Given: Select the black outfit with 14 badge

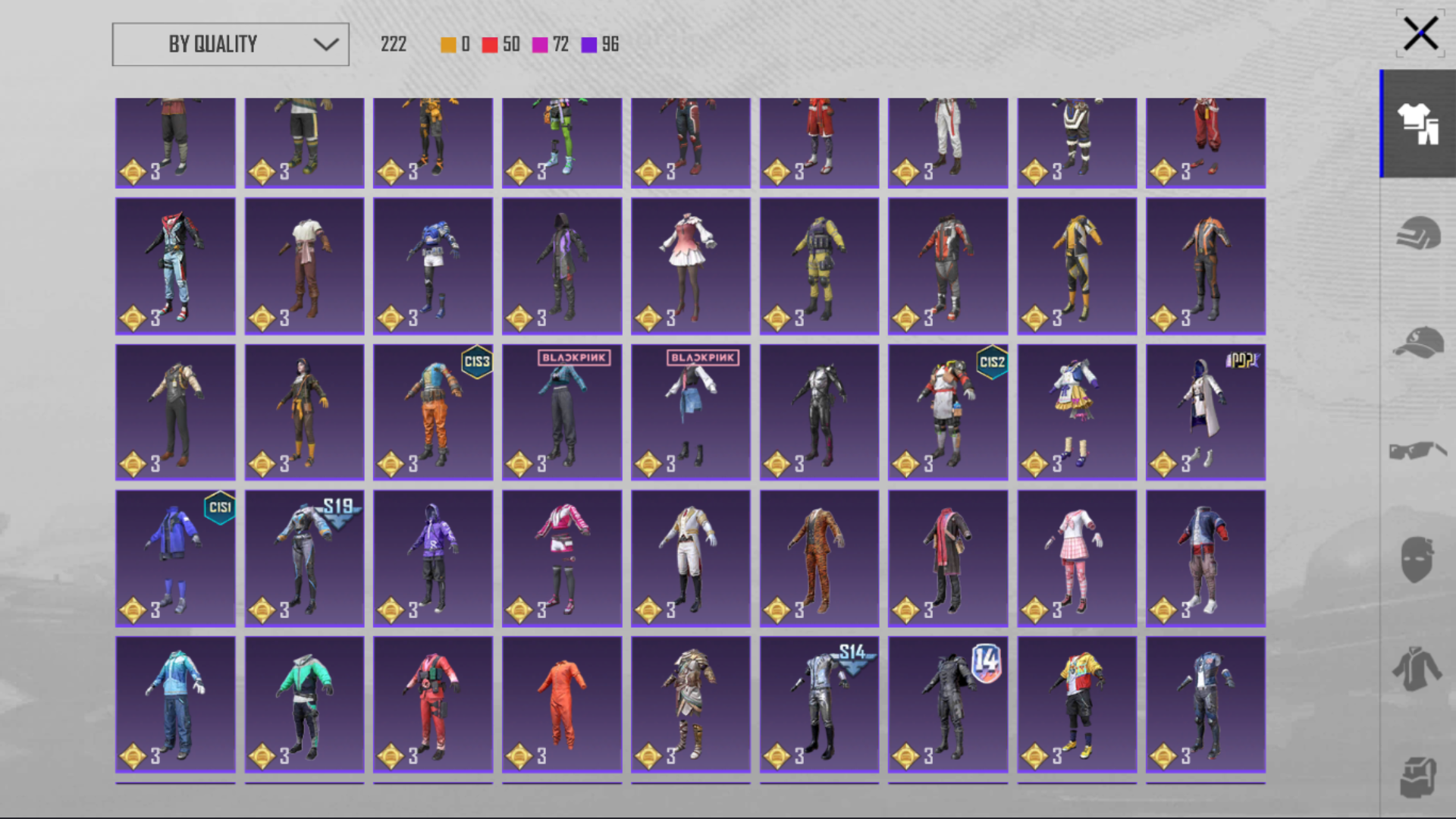Looking at the screenshot, I should click(x=948, y=704).
